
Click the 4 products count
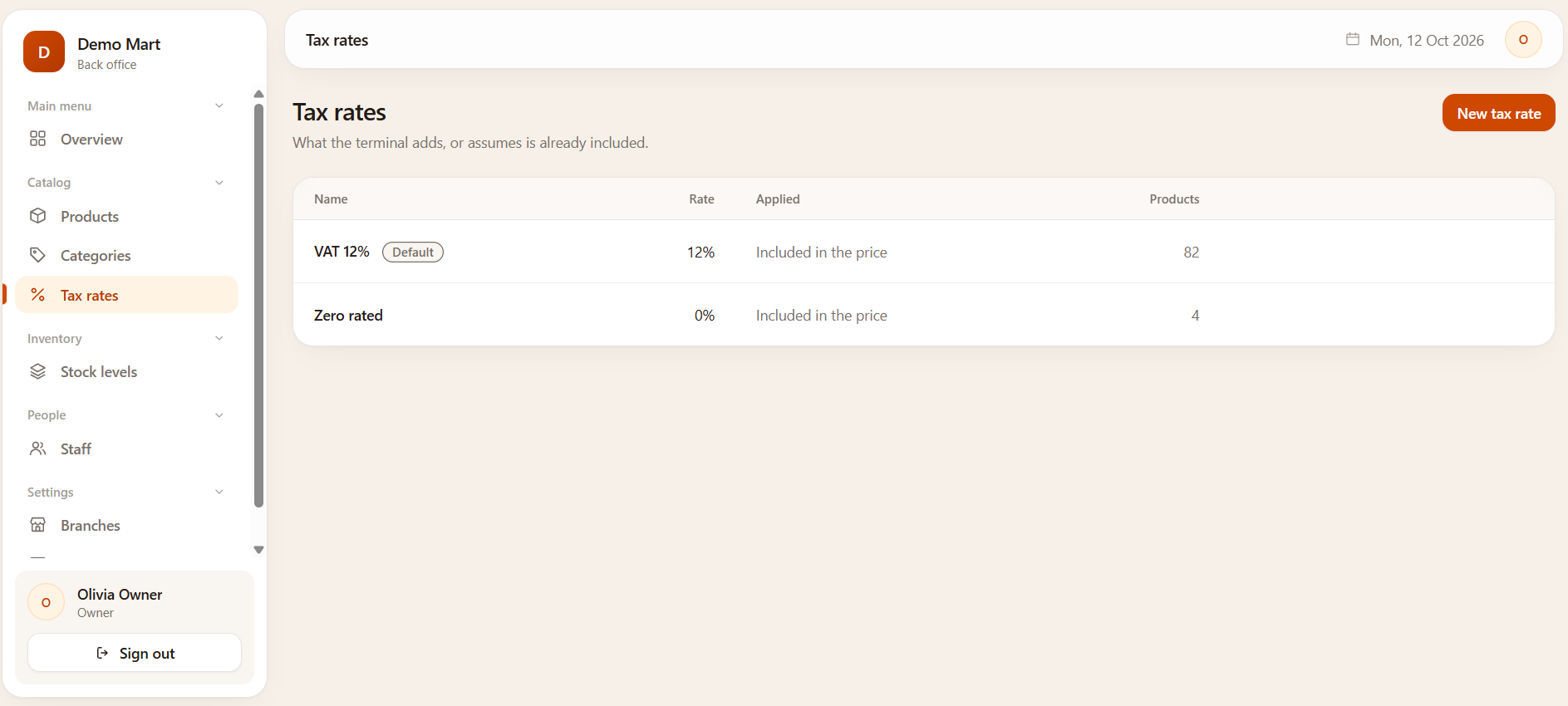coord(1195,315)
